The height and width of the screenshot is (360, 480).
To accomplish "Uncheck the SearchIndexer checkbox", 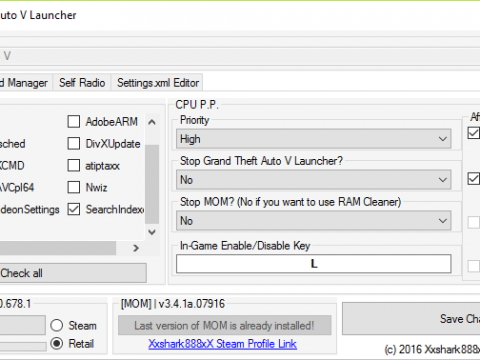I will [74, 209].
